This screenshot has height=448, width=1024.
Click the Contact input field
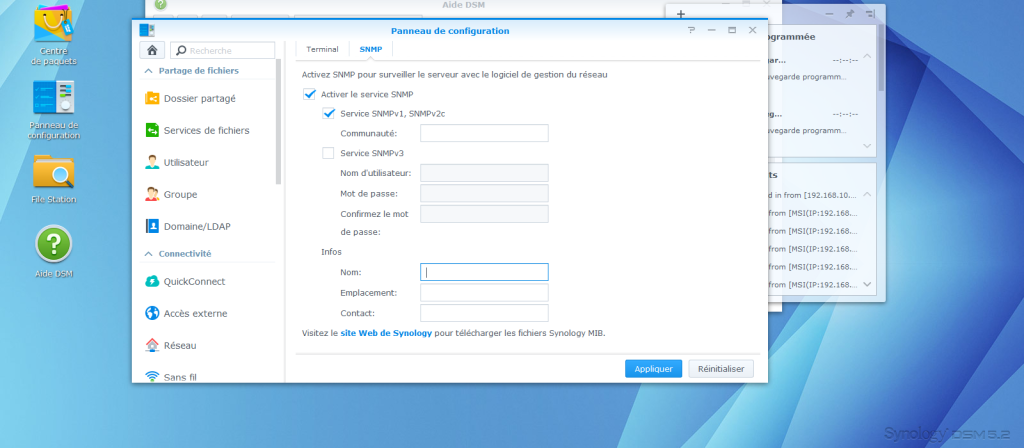point(484,313)
